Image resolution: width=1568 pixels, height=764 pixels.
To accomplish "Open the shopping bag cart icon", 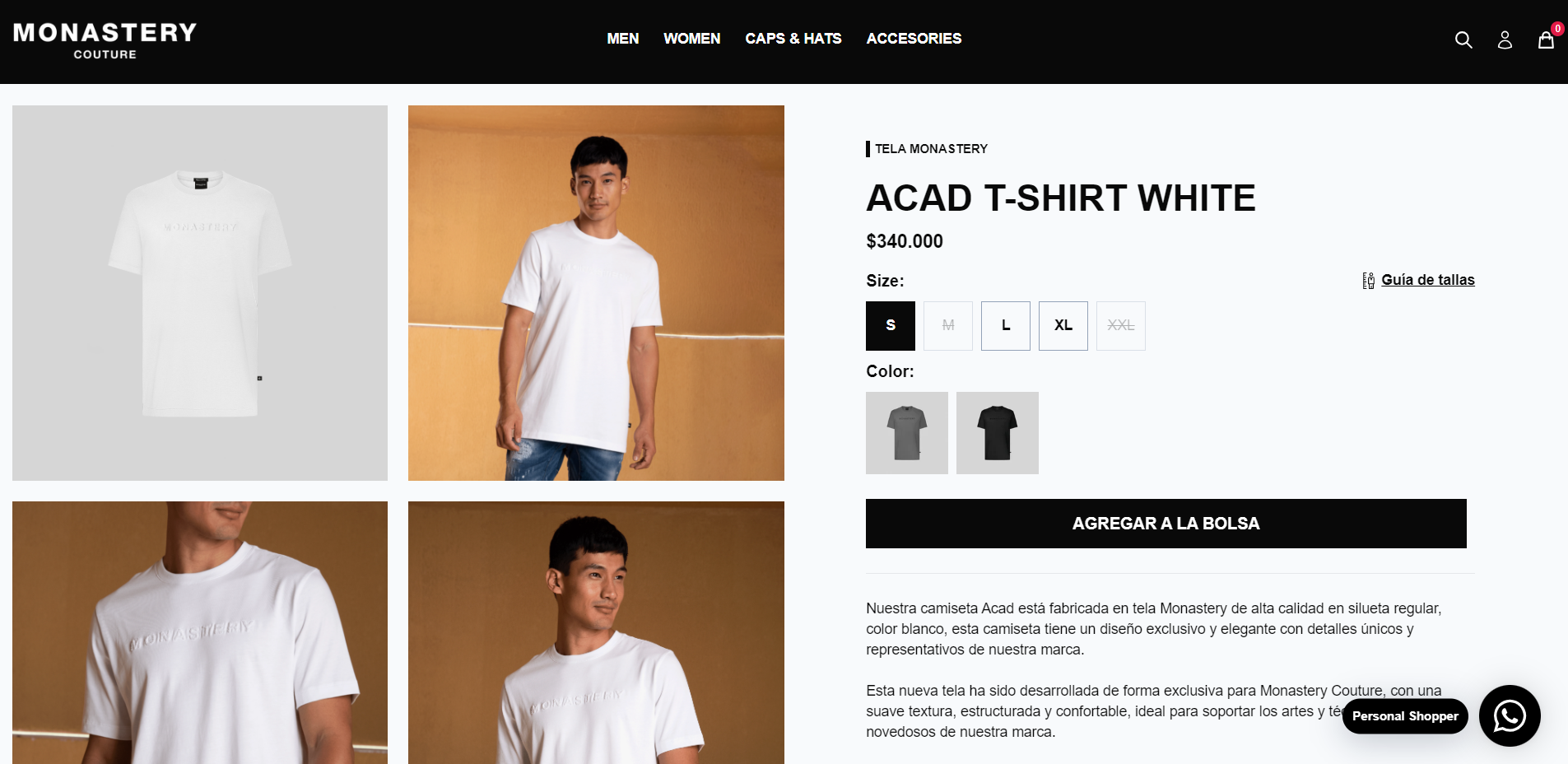I will (x=1546, y=40).
